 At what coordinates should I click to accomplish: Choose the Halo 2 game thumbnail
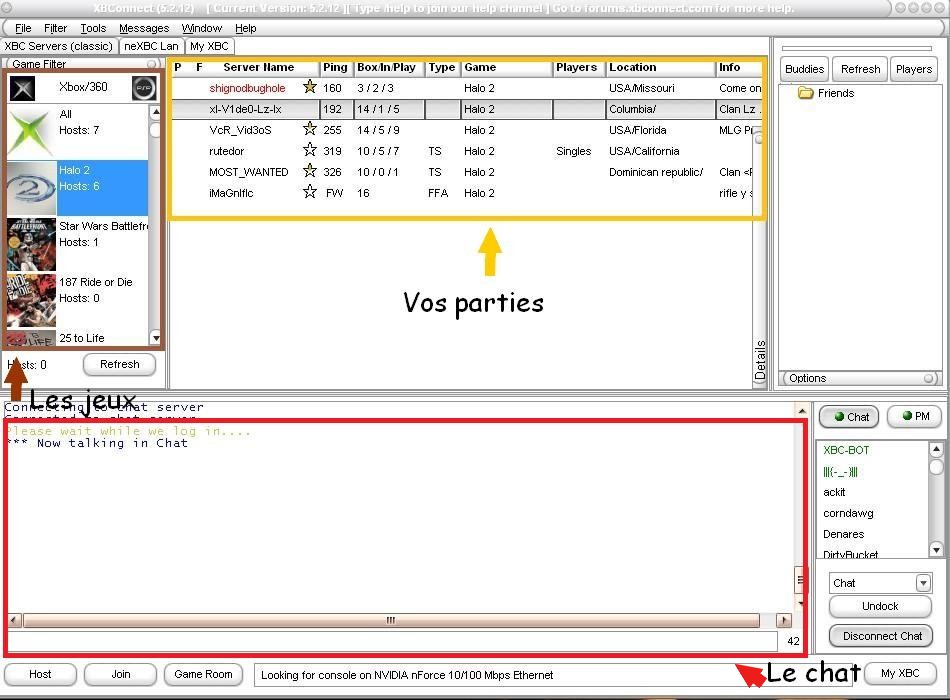(31, 188)
